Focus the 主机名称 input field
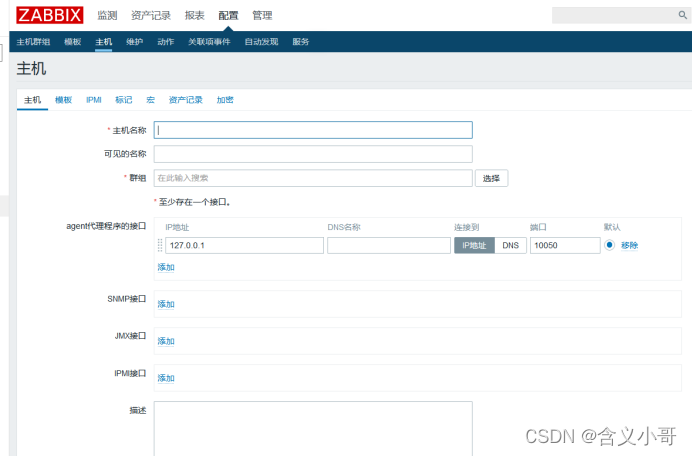 [313, 130]
